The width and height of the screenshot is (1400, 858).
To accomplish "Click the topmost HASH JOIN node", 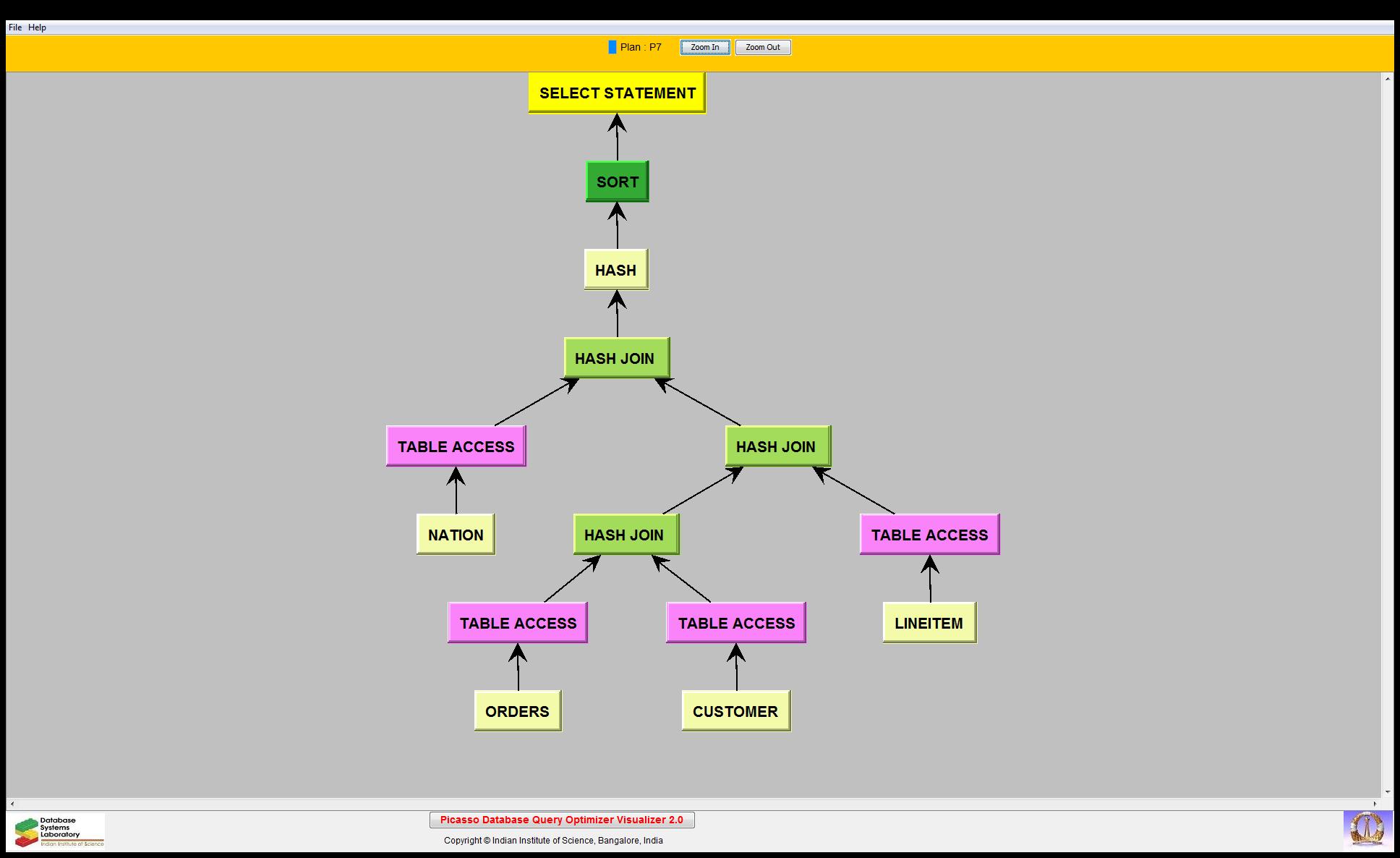I will [616, 358].
